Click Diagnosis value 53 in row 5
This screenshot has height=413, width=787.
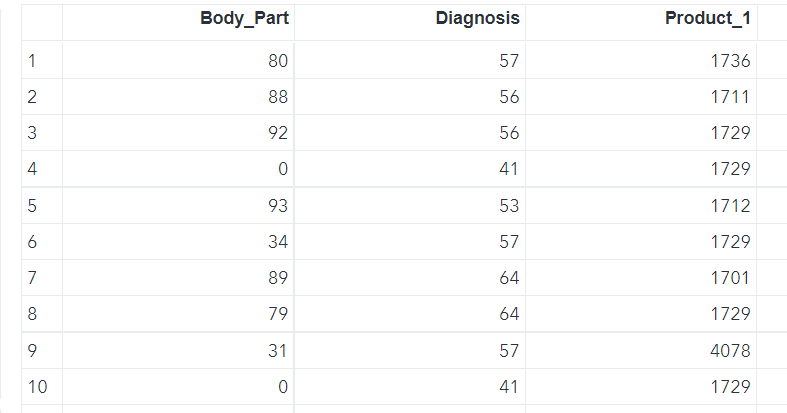(508, 206)
